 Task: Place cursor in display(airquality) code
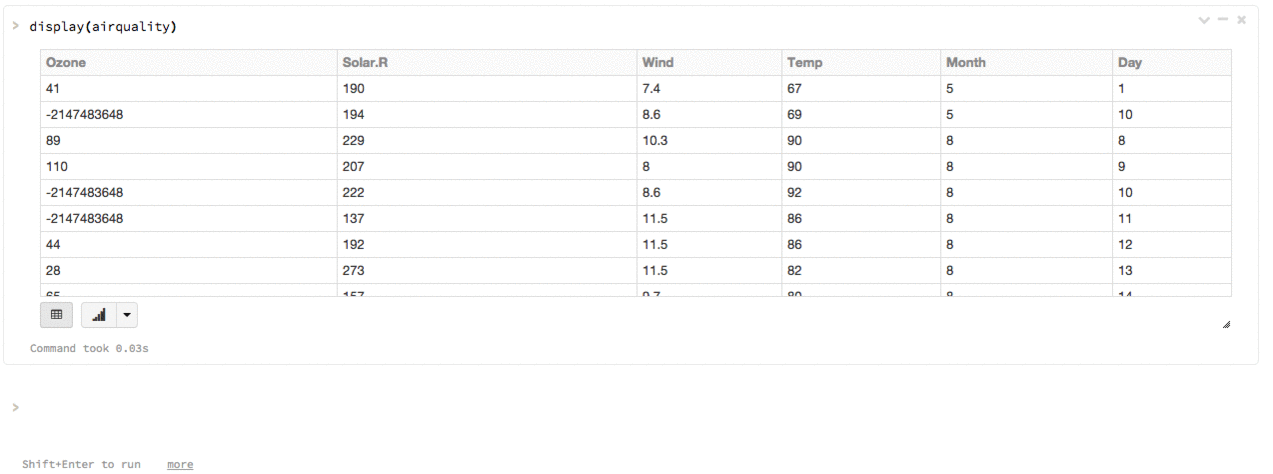[103, 26]
